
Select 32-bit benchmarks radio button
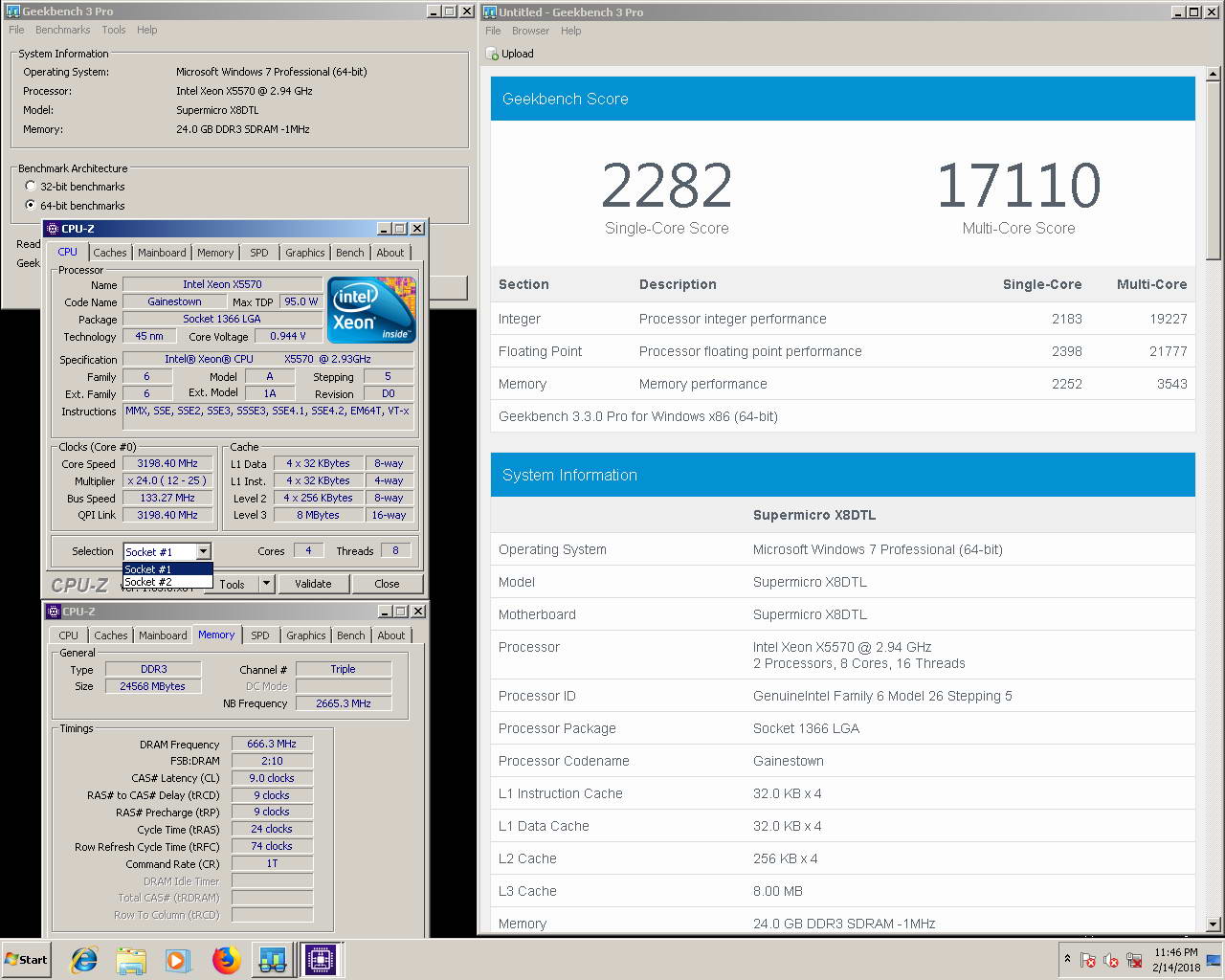pos(31,187)
